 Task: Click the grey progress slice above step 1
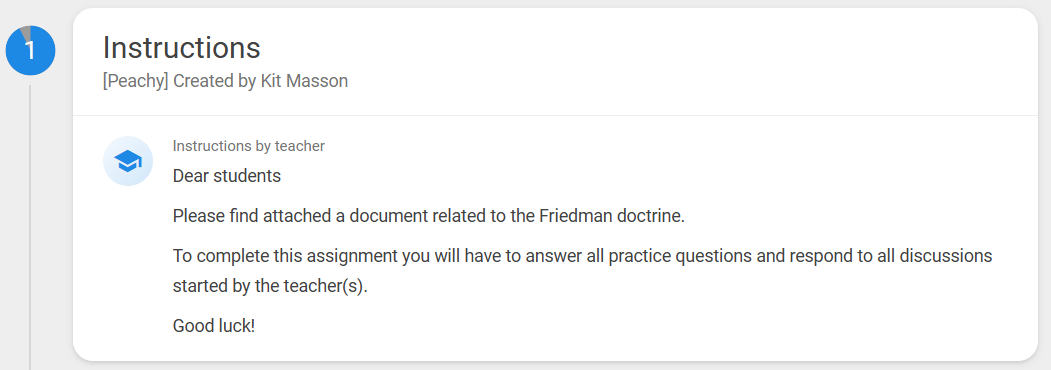pos(26,32)
